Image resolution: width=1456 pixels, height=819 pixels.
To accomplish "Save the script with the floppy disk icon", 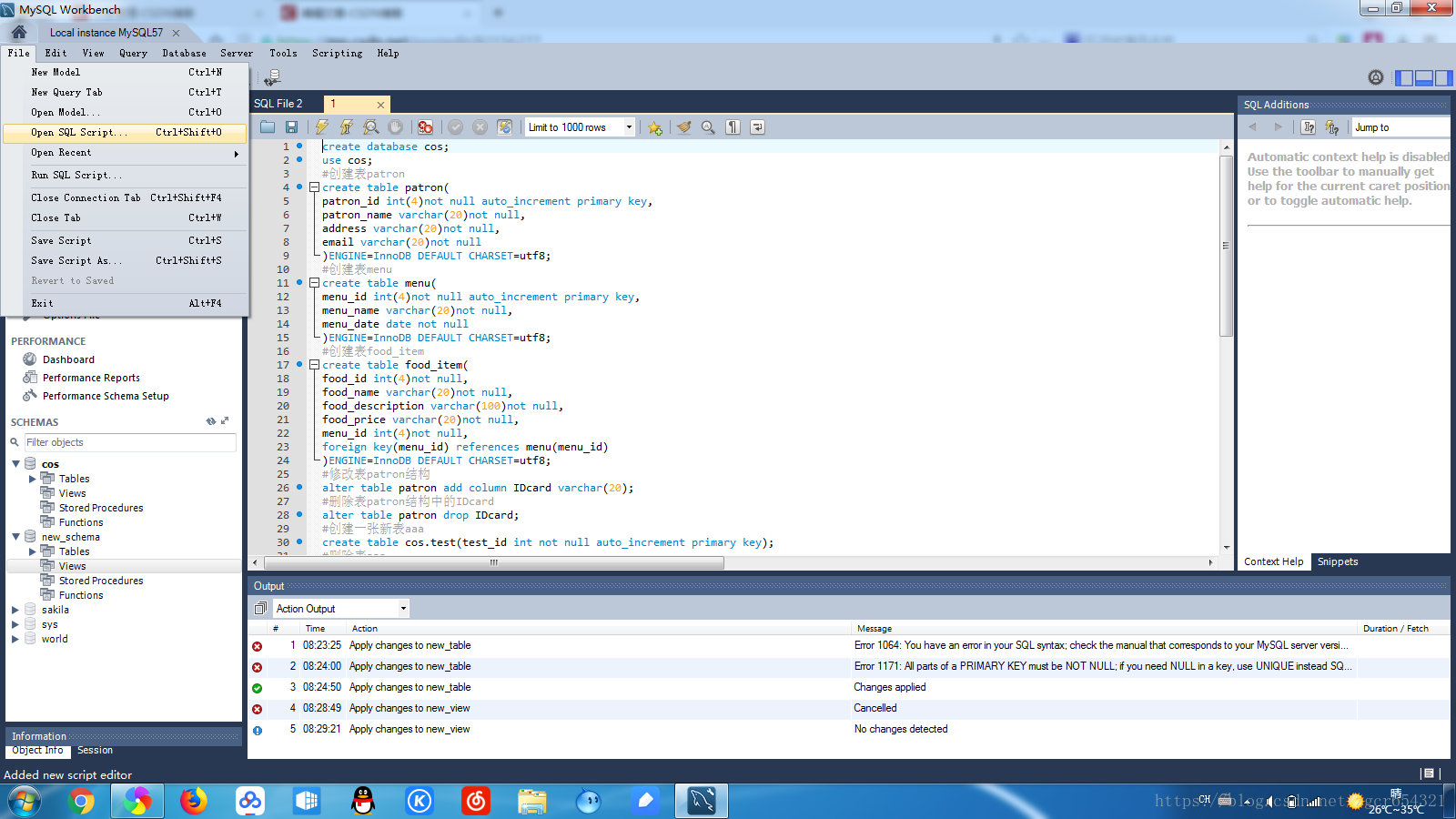I will (x=291, y=127).
